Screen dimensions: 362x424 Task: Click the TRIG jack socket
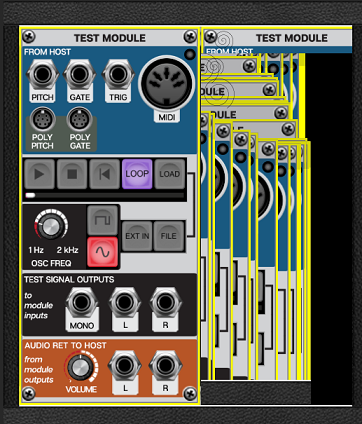pyautogui.click(x=118, y=74)
